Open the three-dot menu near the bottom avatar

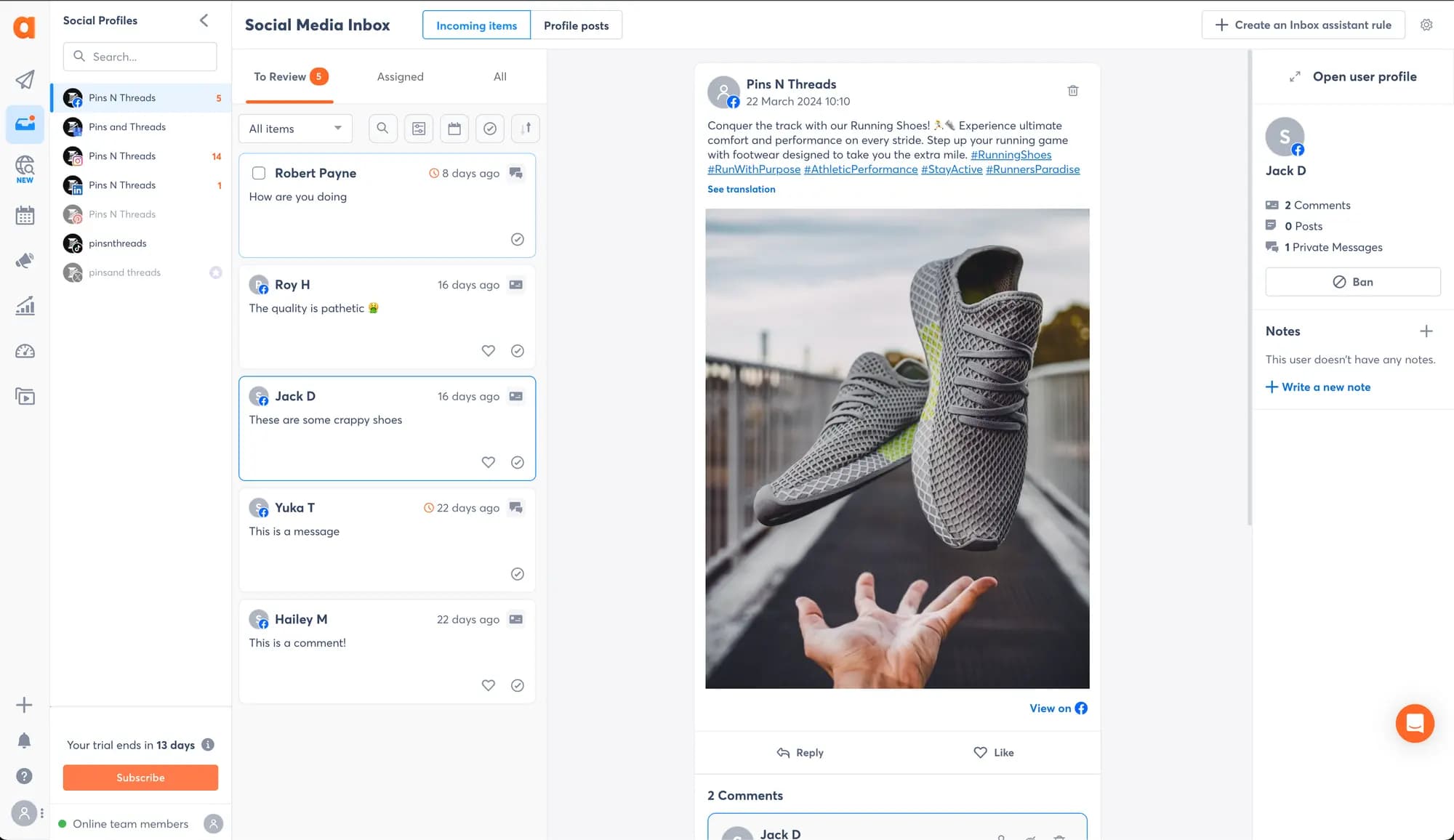[41, 813]
